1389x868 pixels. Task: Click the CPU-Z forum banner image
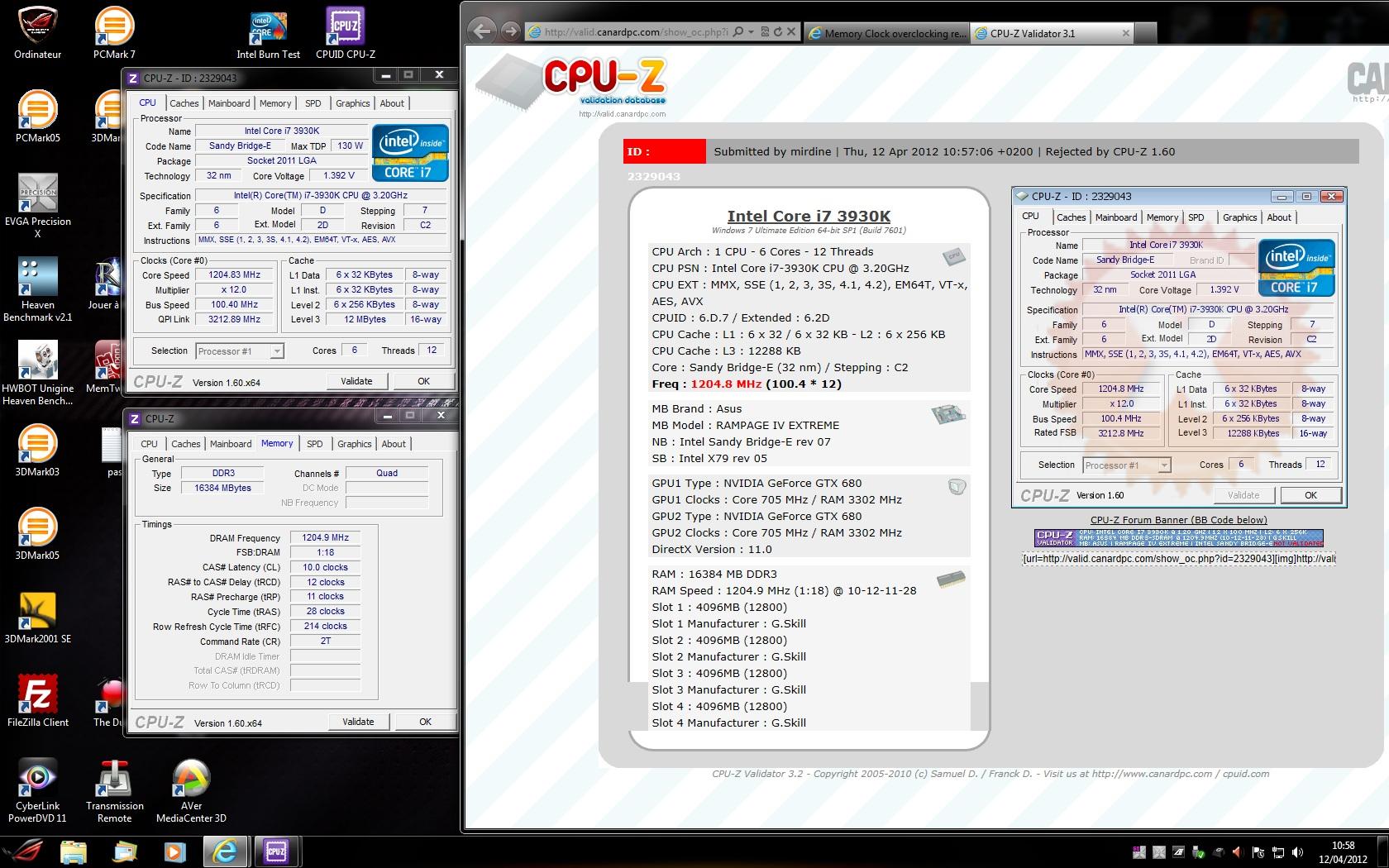click(x=1178, y=537)
